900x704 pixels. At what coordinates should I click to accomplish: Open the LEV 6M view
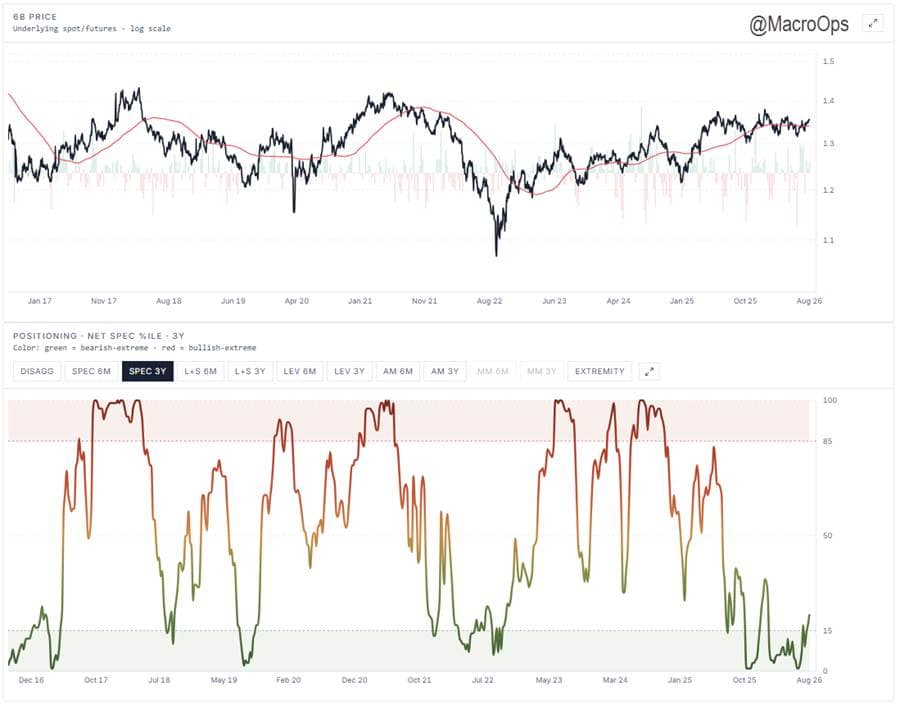pos(300,371)
